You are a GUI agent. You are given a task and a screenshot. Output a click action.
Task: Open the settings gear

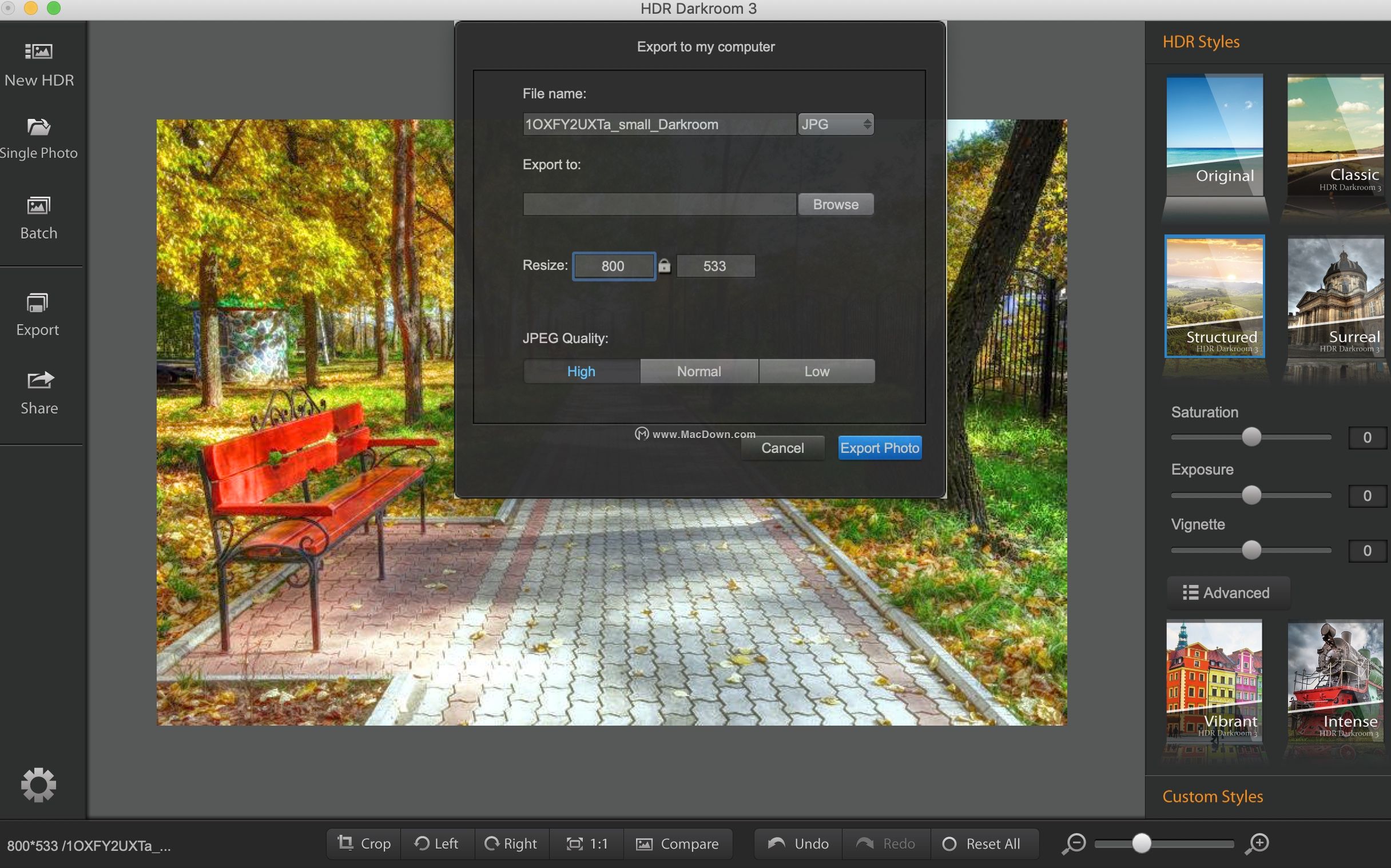coord(38,784)
